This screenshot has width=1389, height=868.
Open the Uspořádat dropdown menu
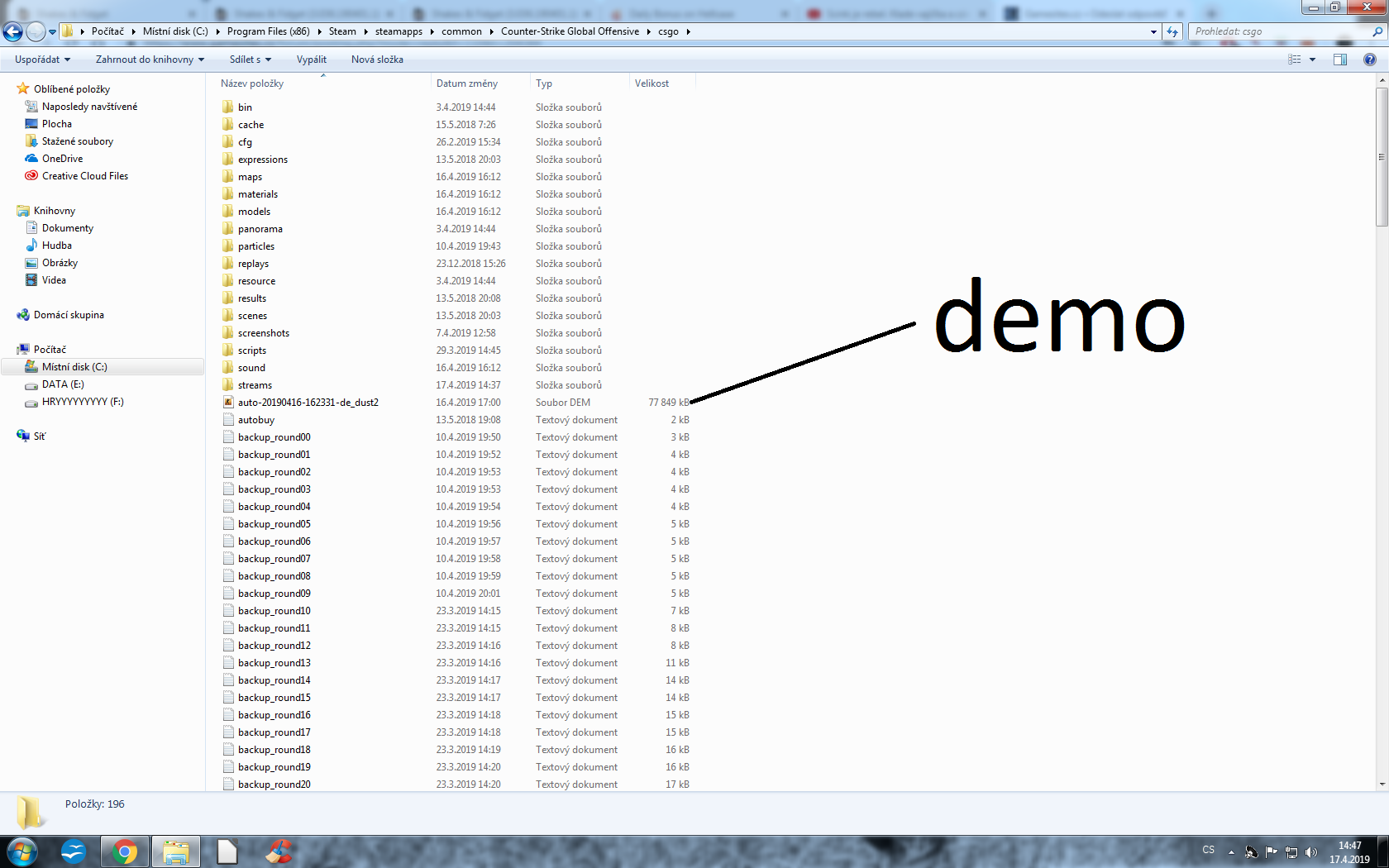(x=42, y=60)
